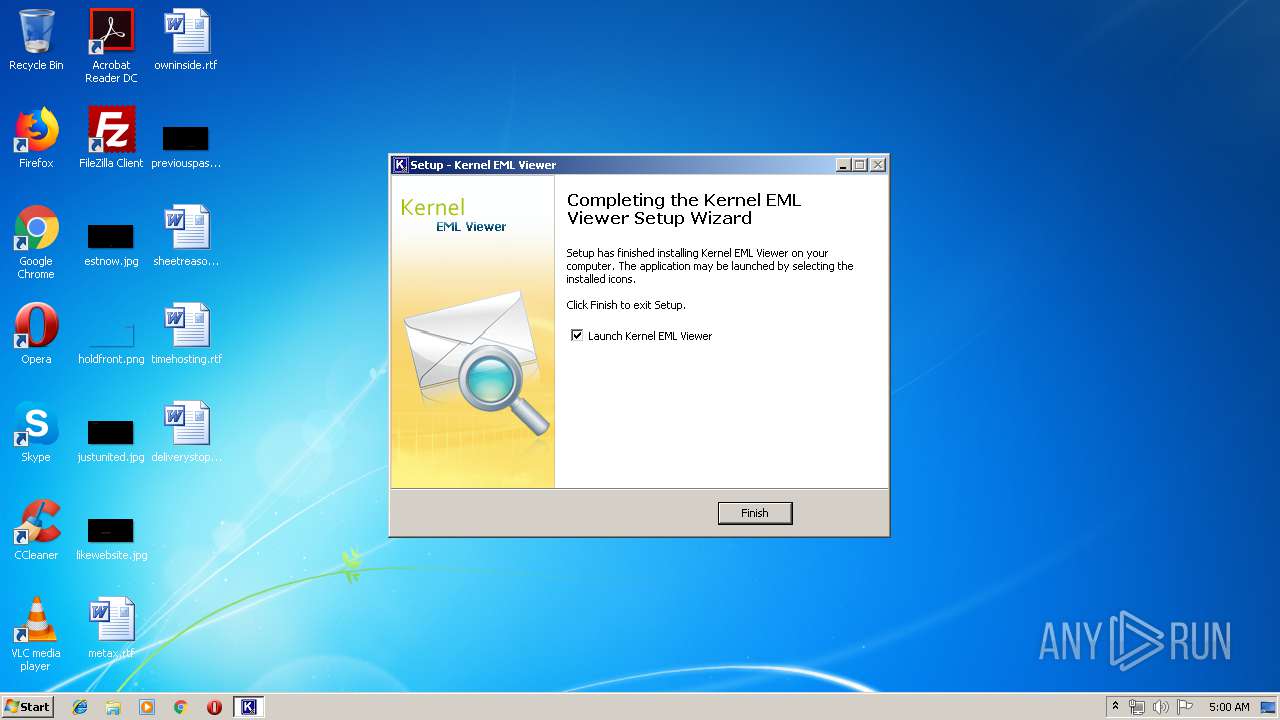Image resolution: width=1280 pixels, height=720 pixels.
Task: Switch to Kernel Setup taskbar button
Action: click(x=248, y=706)
